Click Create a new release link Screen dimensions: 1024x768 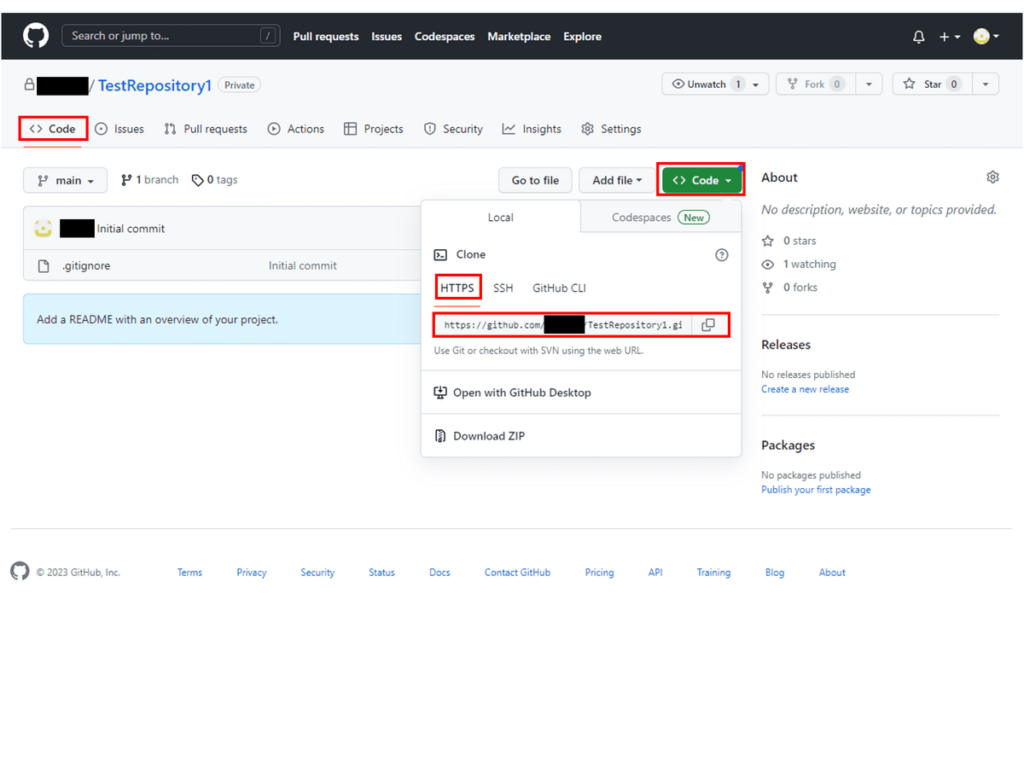tap(805, 389)
